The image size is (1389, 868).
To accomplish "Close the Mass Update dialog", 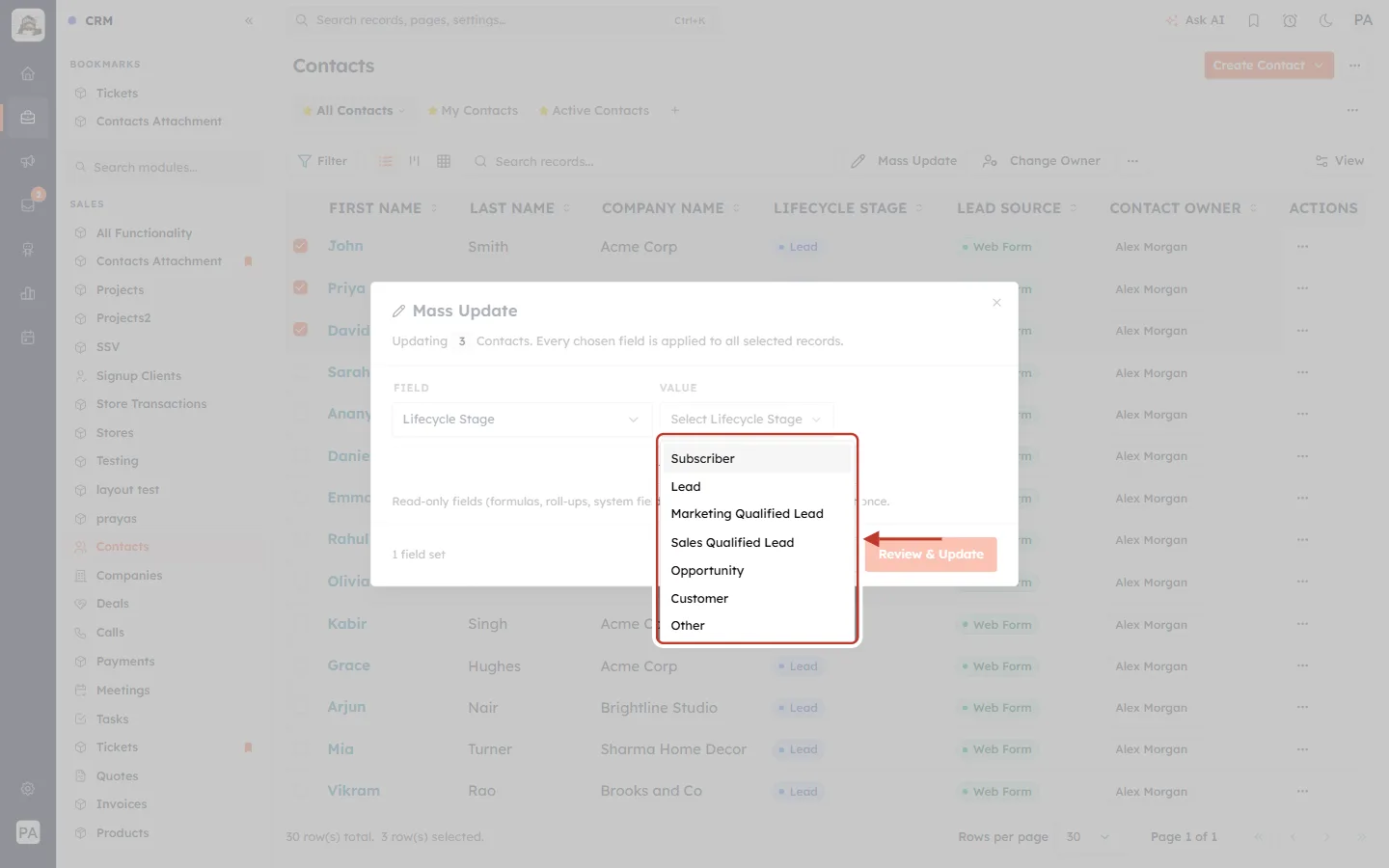I will [996, 303].
